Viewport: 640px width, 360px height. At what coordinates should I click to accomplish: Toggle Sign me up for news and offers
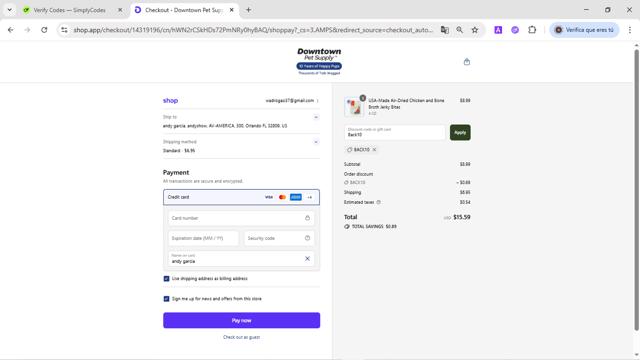click(x=166, y=299)
